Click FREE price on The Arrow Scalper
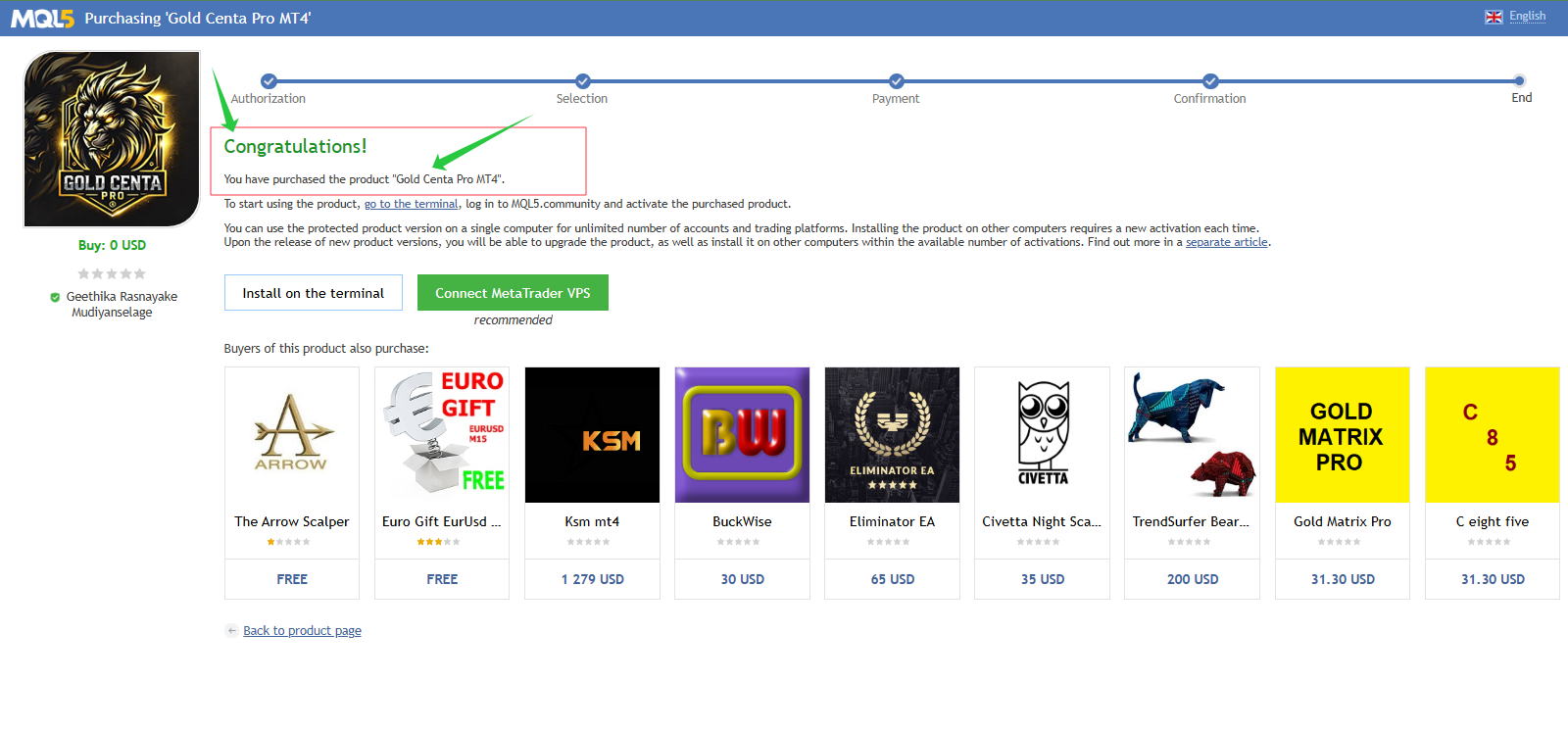Screen dimensions: 1568x732 pyautogui.click(x=292, y=579)
